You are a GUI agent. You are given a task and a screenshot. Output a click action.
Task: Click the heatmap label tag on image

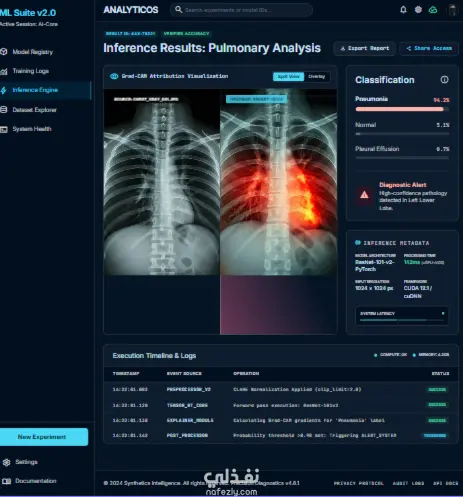tap(256, 99)
